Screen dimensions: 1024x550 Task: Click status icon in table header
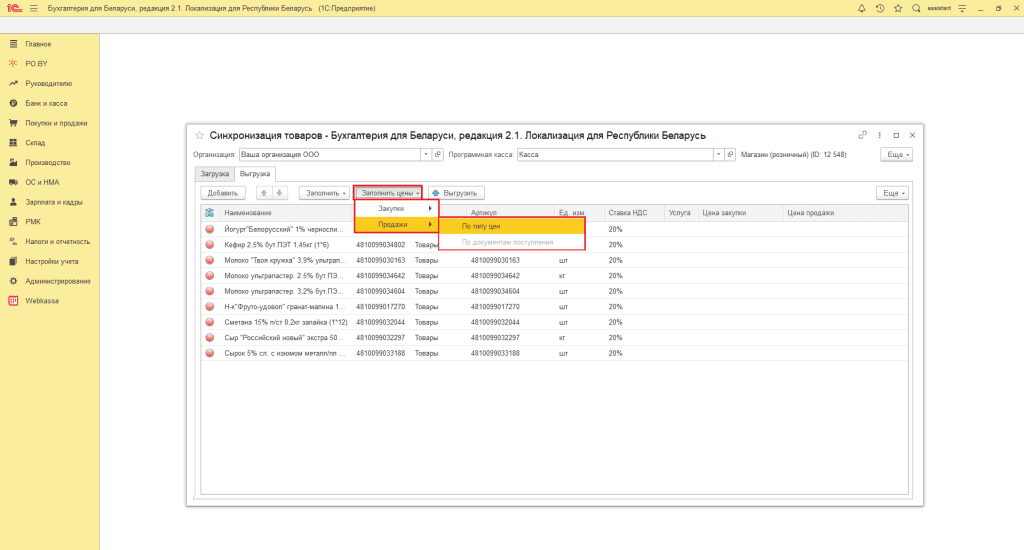[x=209, y=212]
